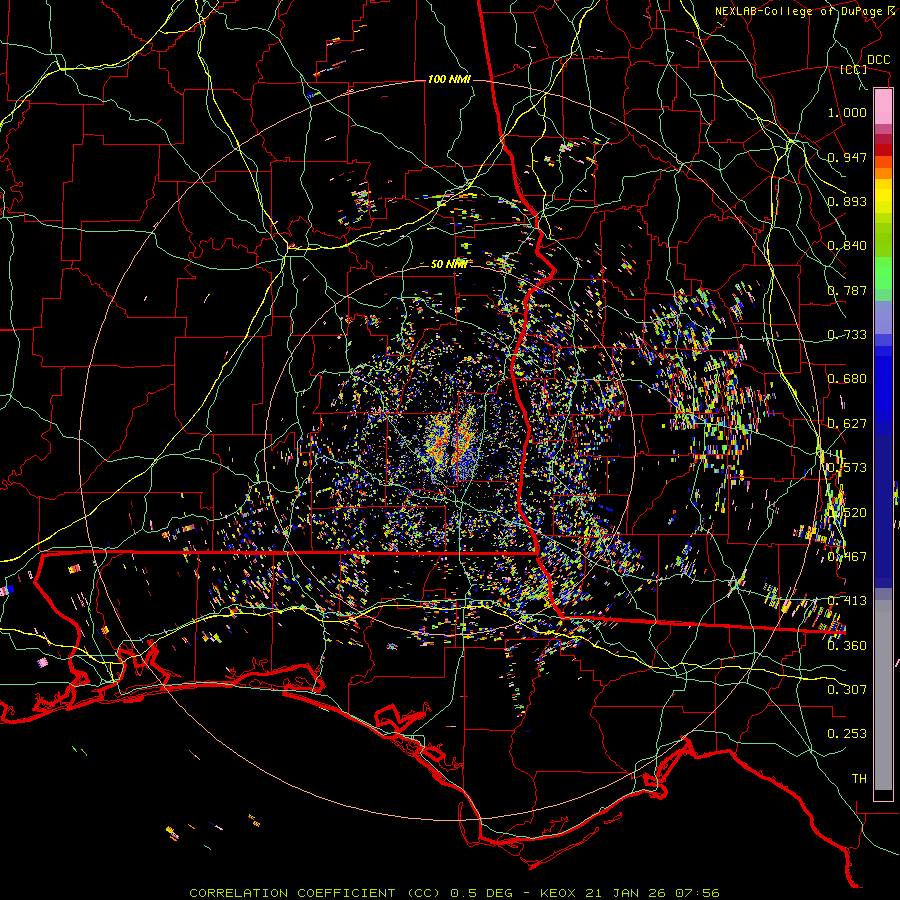Click the Correlation Coefficient caption at bottom
The width and height of the screenshot is (900, 900).
(454, 893)
